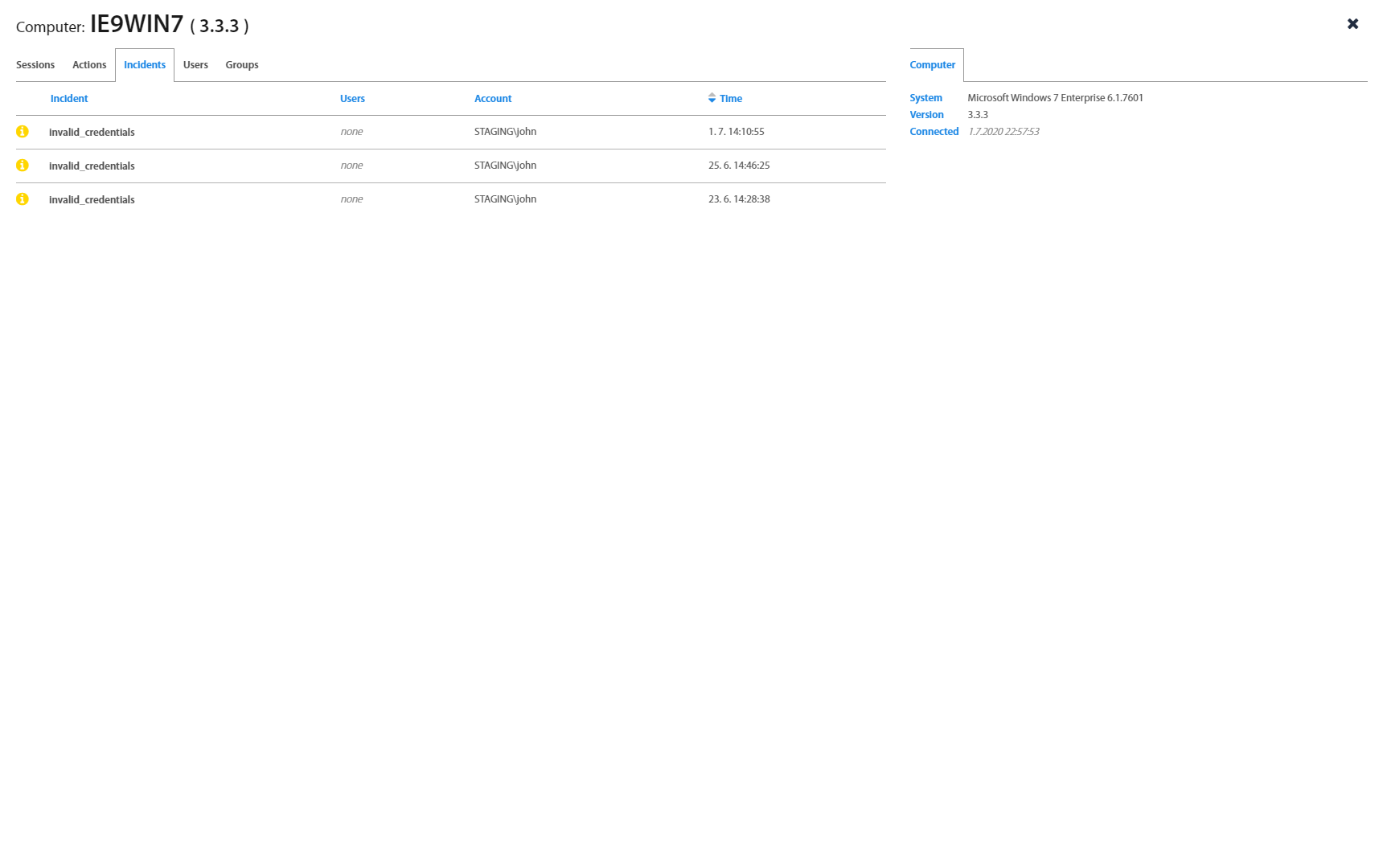Click warning icon for 1. 7. incident

click(x=23, y=132)
